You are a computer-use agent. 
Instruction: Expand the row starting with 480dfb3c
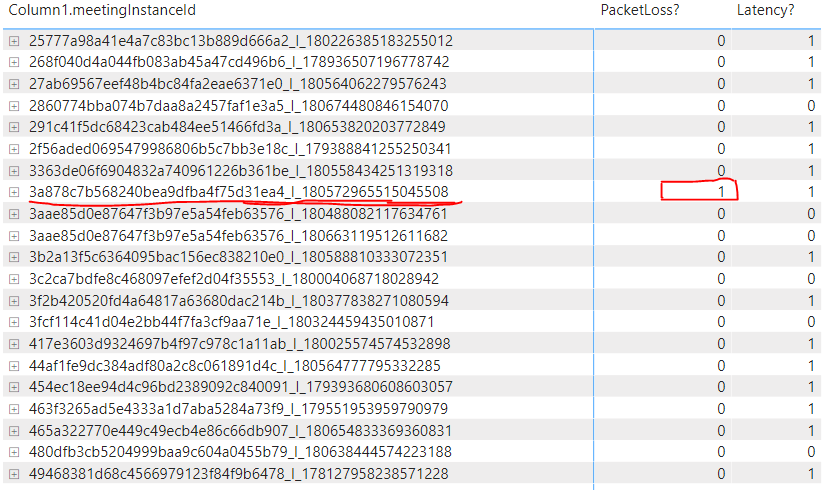(14, 452)
